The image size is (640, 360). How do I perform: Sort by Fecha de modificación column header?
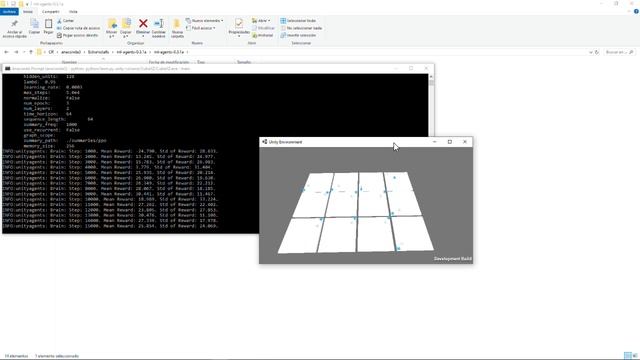(x=169, y=62)
